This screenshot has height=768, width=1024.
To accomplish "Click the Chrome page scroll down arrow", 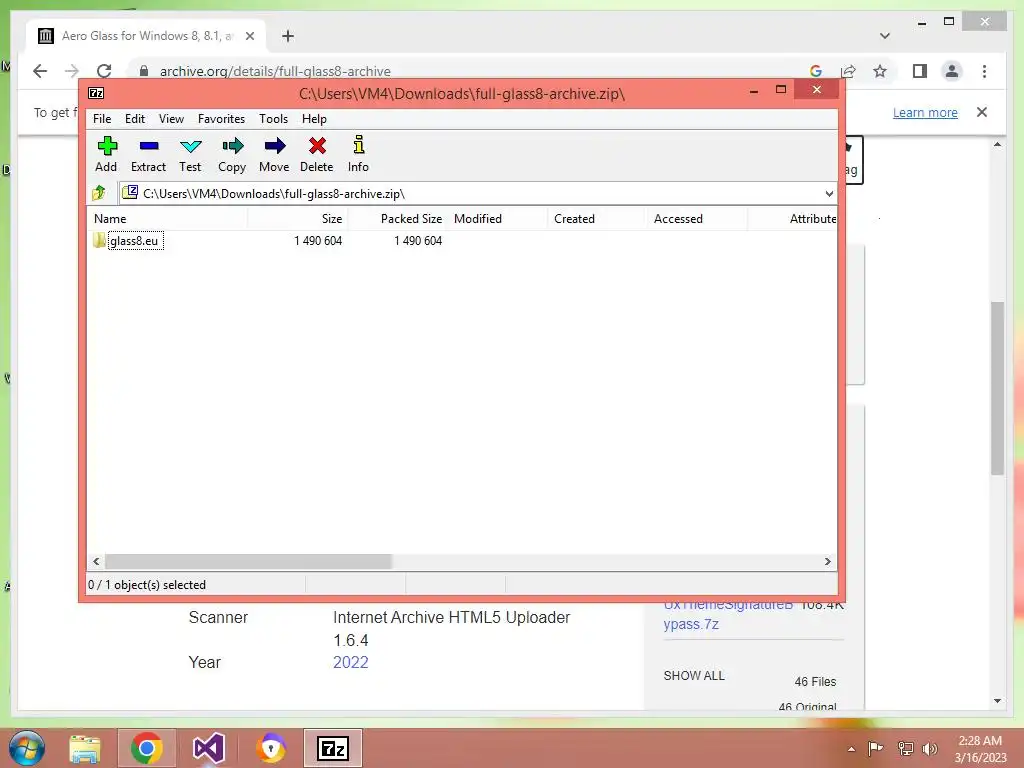I will coord(997,701).
